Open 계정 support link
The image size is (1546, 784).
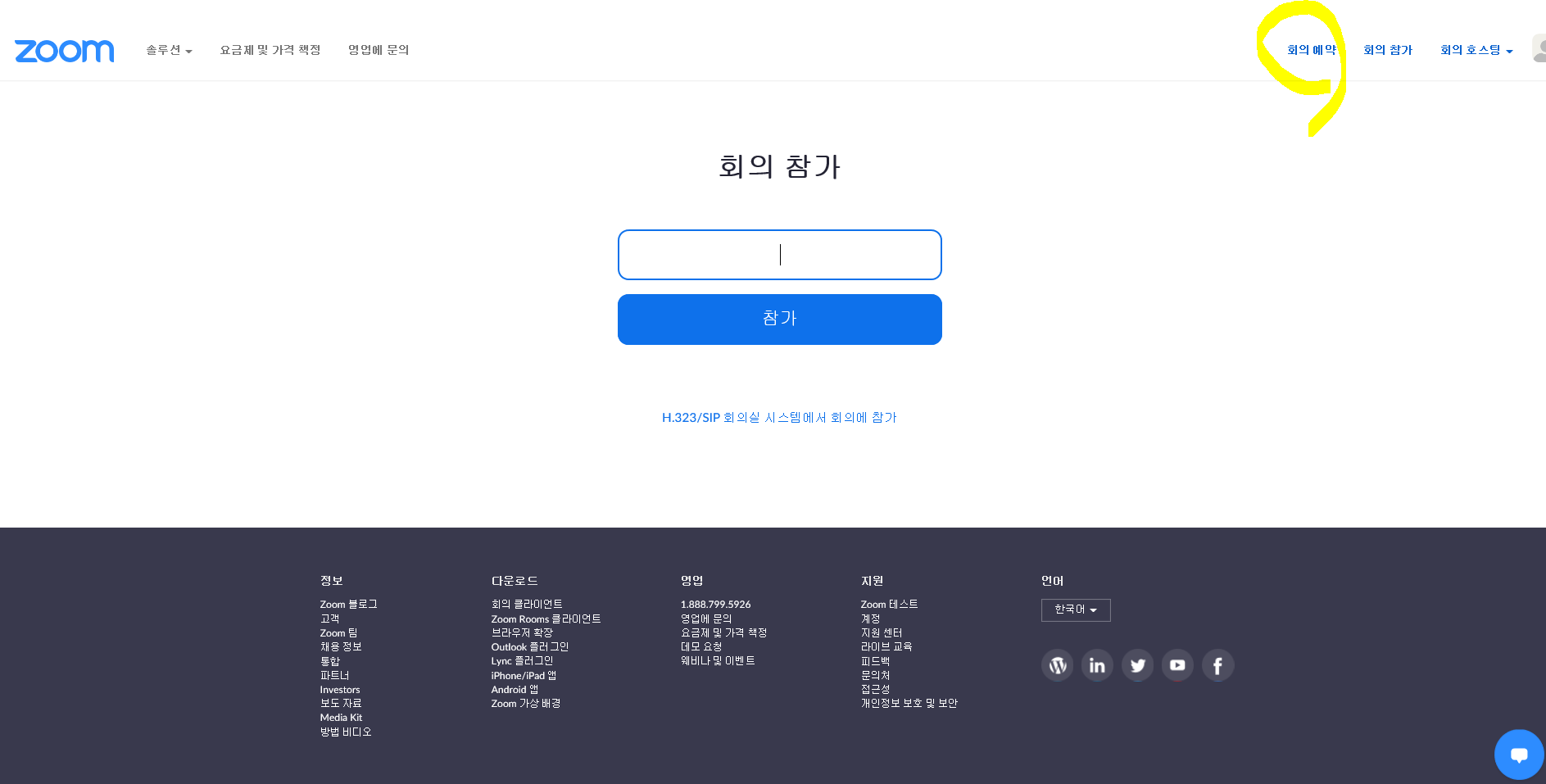point(870,619)
